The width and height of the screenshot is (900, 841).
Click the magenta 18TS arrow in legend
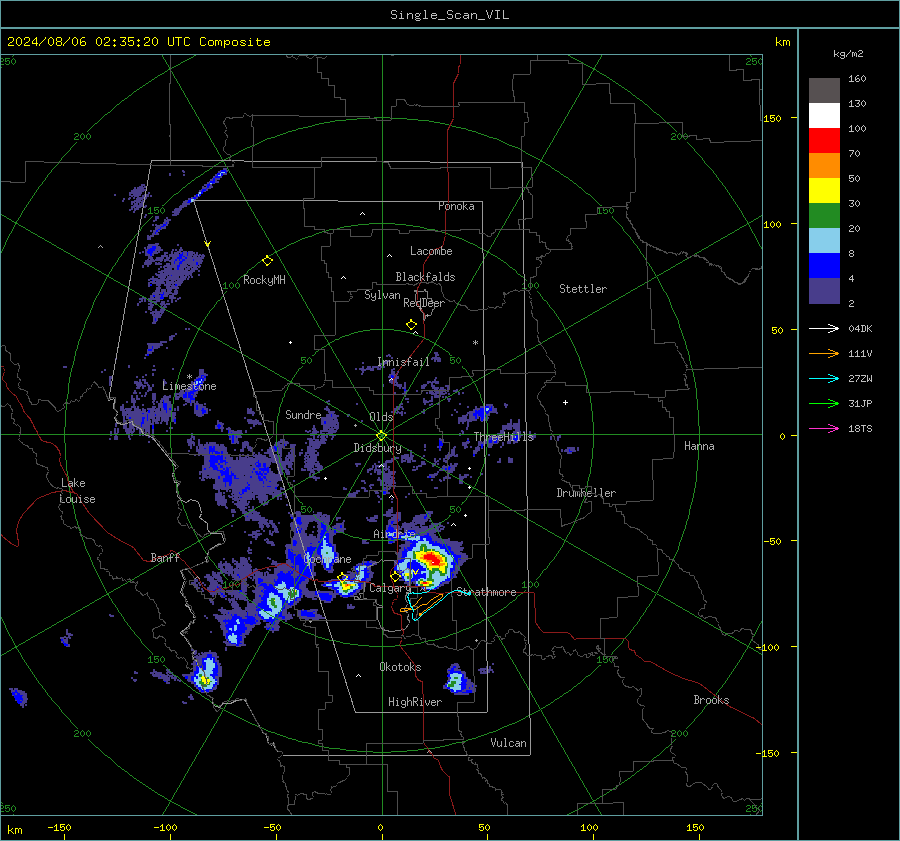pos(824,428)
